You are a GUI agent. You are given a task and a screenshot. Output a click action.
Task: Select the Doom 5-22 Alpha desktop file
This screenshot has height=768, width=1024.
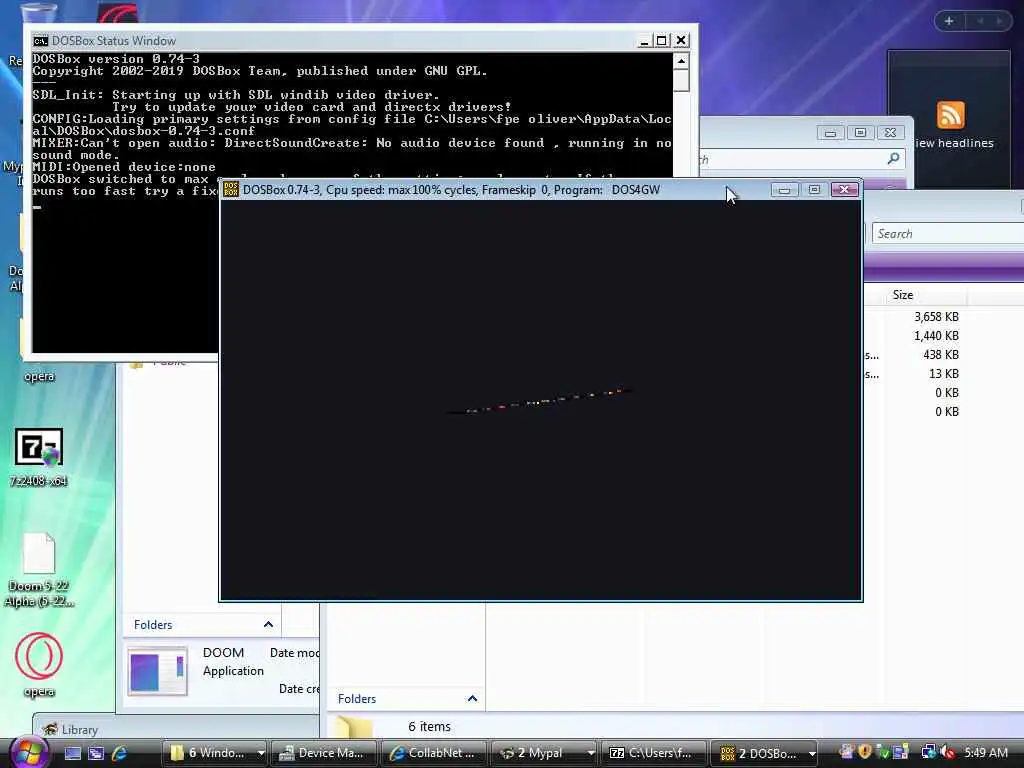click(39, 569)
